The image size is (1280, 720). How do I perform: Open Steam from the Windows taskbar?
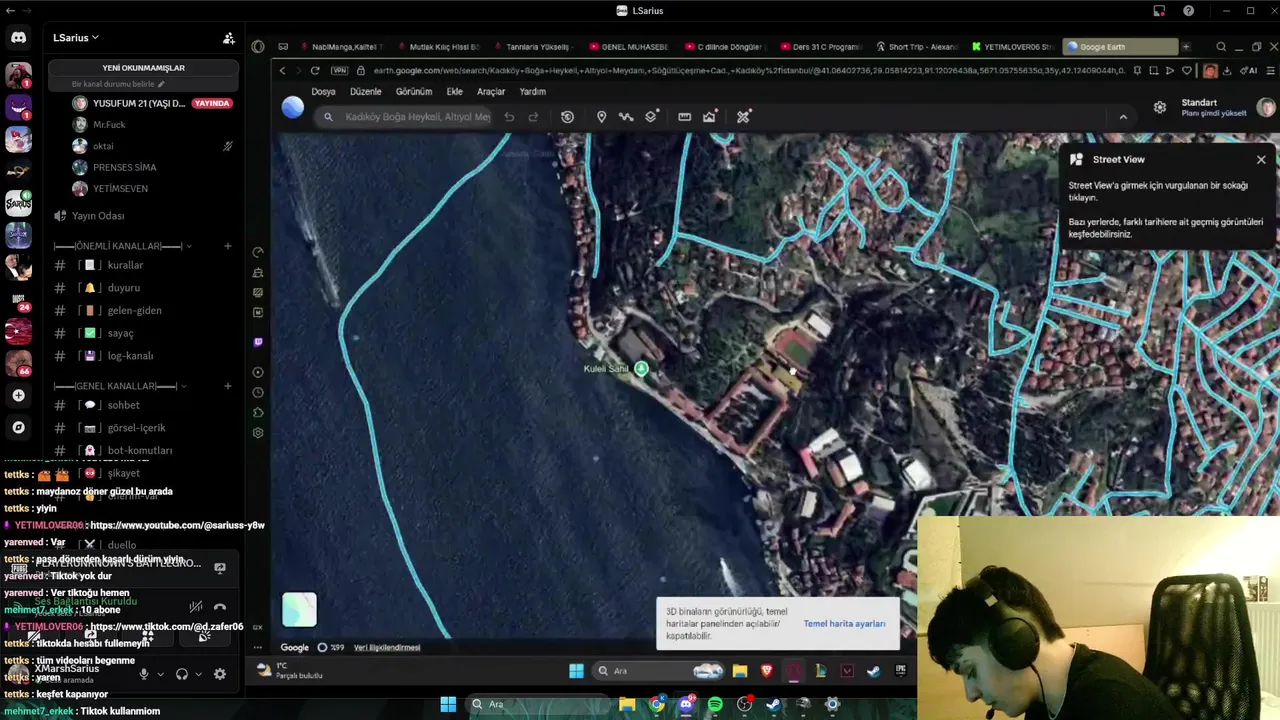(774, 705)
